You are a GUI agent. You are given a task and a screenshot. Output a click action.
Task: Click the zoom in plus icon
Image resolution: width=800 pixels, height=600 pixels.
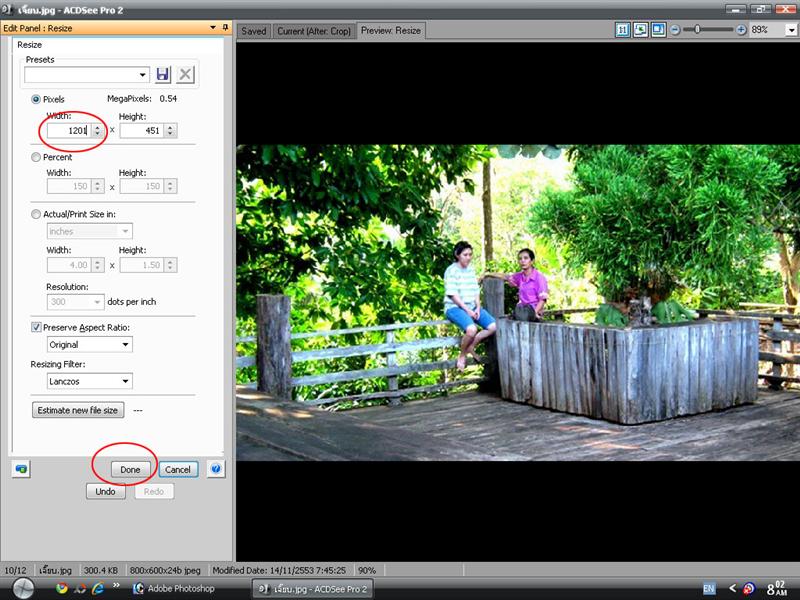(x=741, y=30)
